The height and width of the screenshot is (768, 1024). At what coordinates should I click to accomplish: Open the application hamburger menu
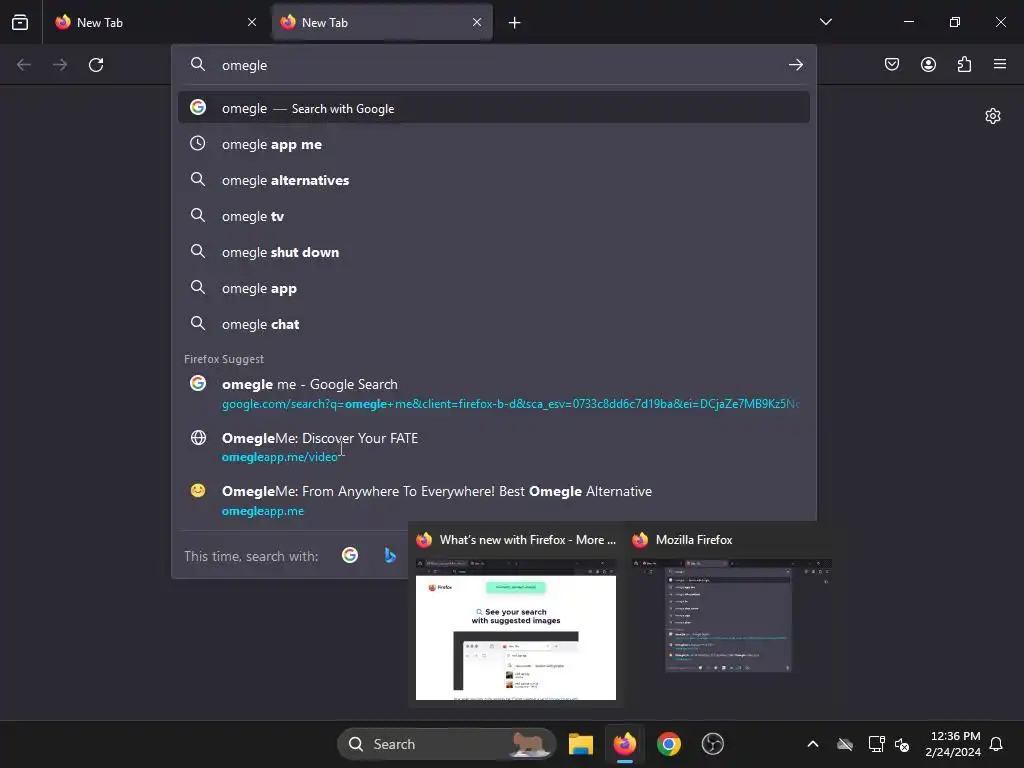click(1000, 64)
